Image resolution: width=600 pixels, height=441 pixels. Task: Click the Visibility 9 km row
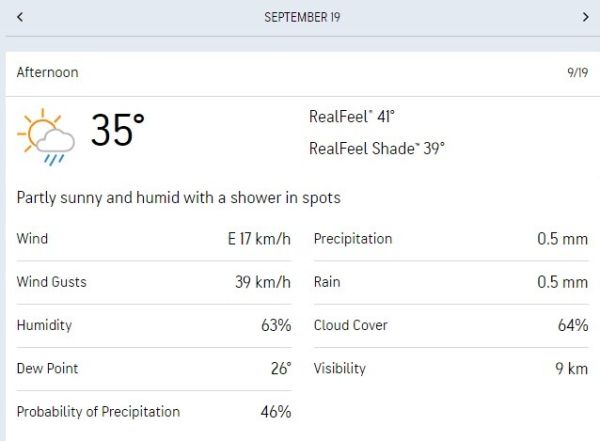450,368
